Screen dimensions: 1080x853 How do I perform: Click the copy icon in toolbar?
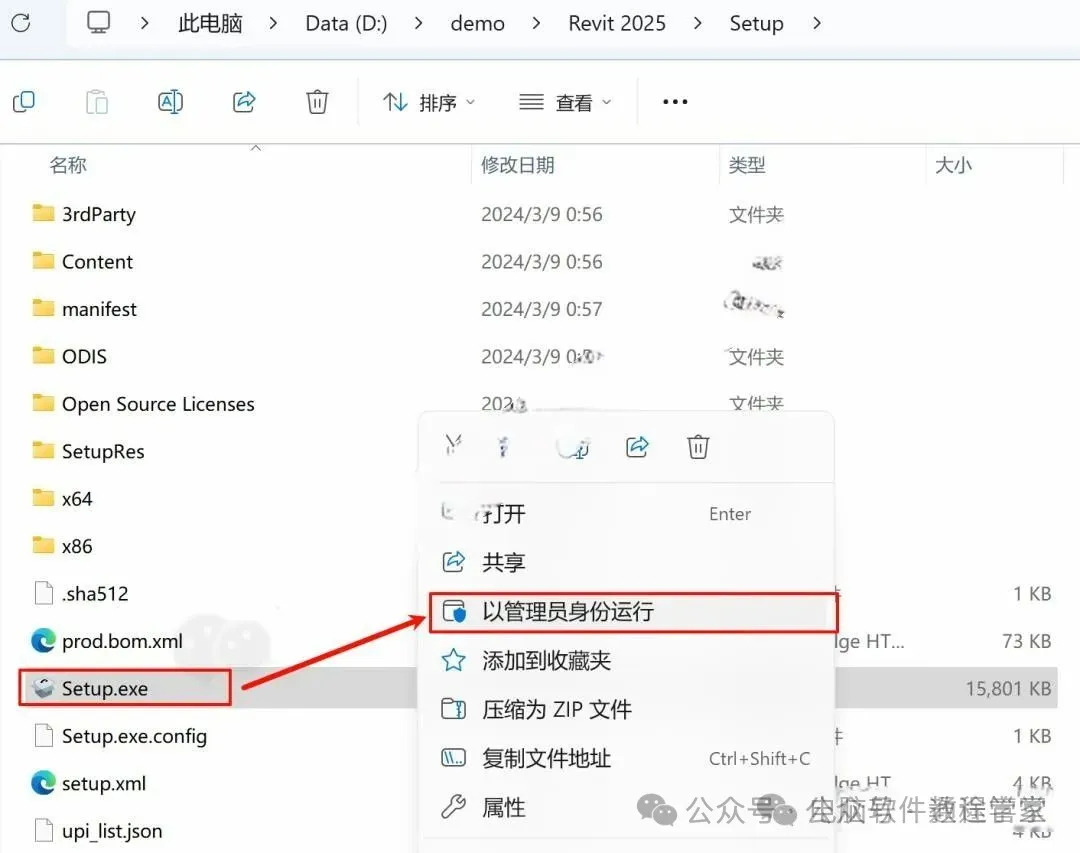pyautogui.click(x=24, y=102)
